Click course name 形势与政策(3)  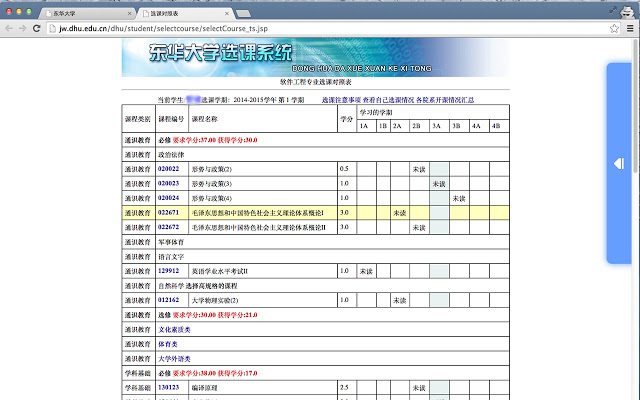click(x=212, y=184)
